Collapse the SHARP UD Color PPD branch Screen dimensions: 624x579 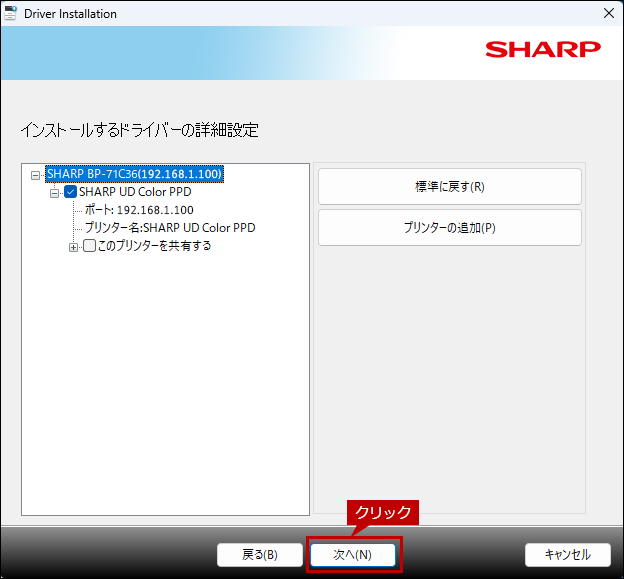(x=55, y=192)
